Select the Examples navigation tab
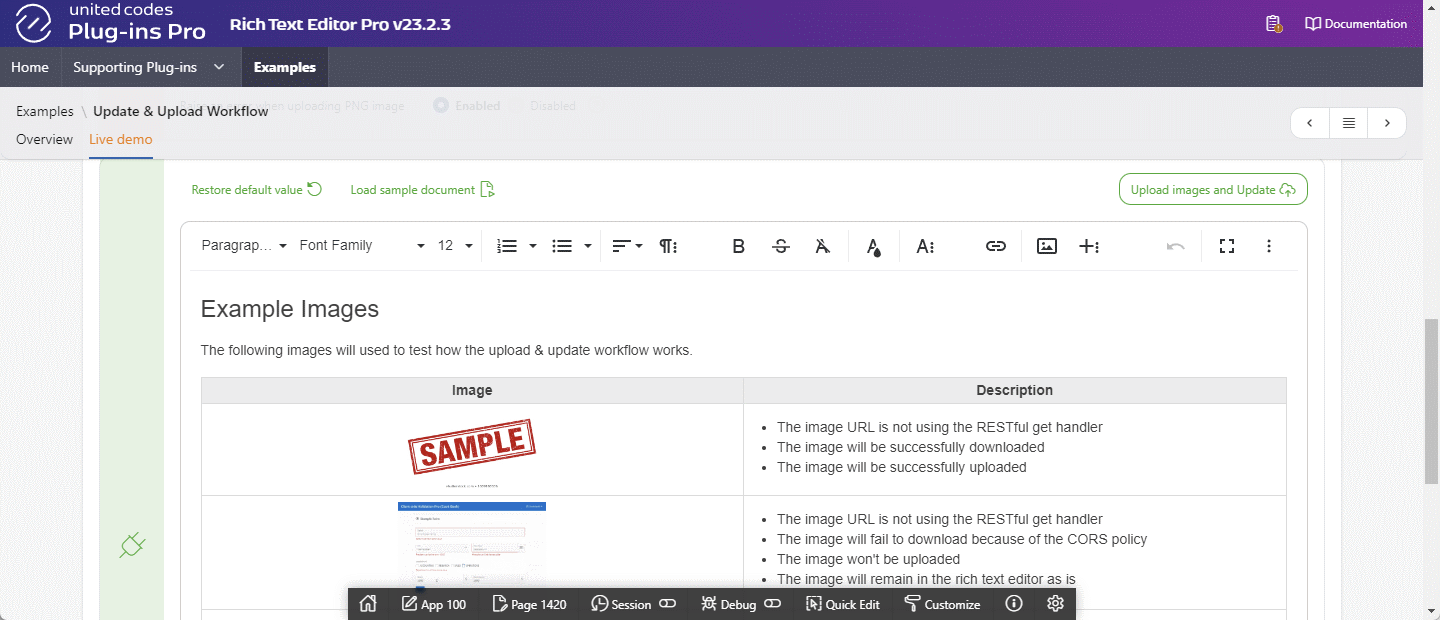The image size is (1440, 620). pyautogui.click(x=285, y=68)
